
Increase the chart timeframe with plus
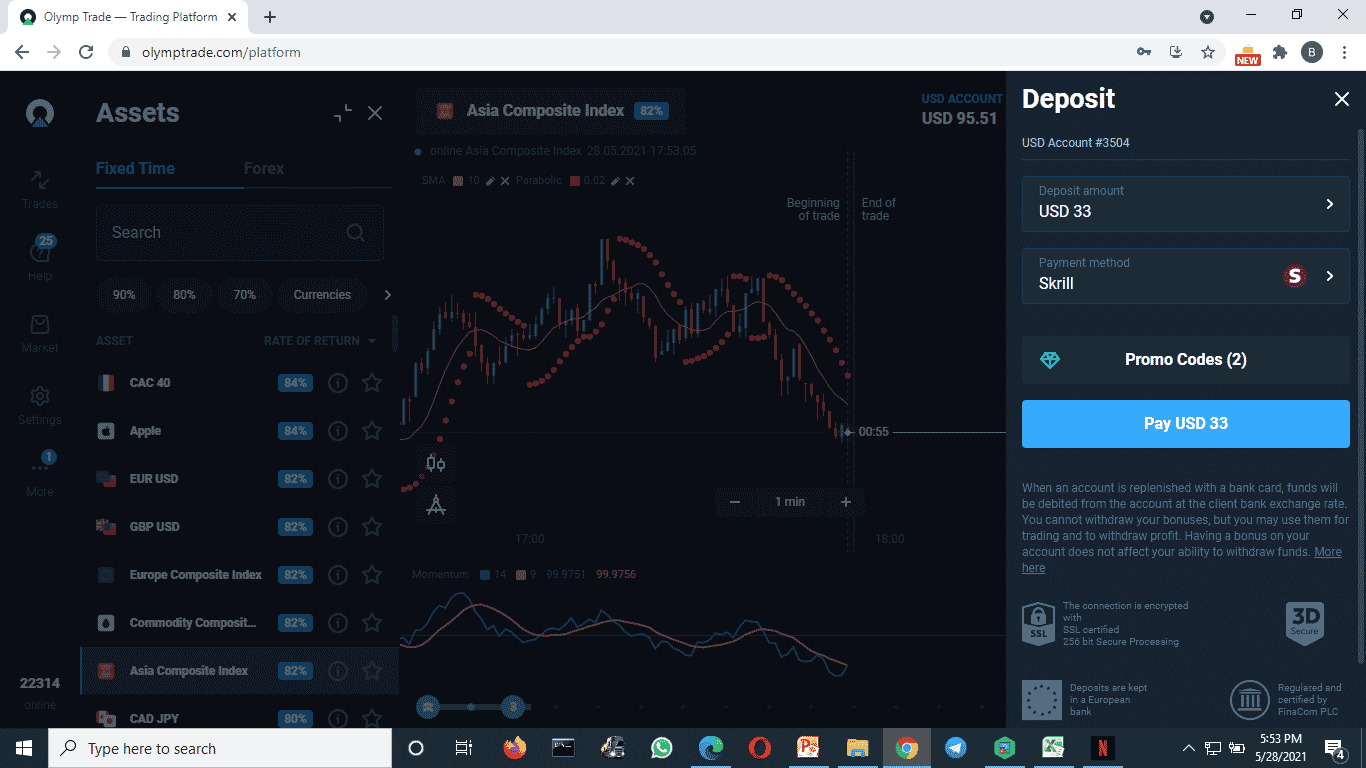tap(846, 502)
